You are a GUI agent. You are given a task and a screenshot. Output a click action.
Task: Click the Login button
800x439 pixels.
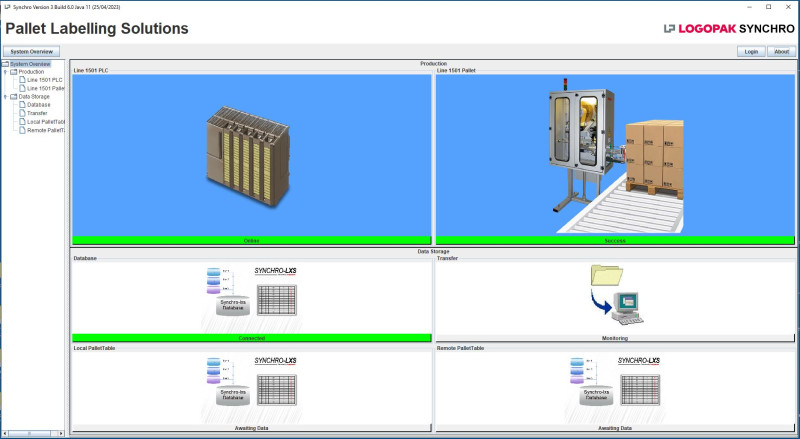[750, 51]
